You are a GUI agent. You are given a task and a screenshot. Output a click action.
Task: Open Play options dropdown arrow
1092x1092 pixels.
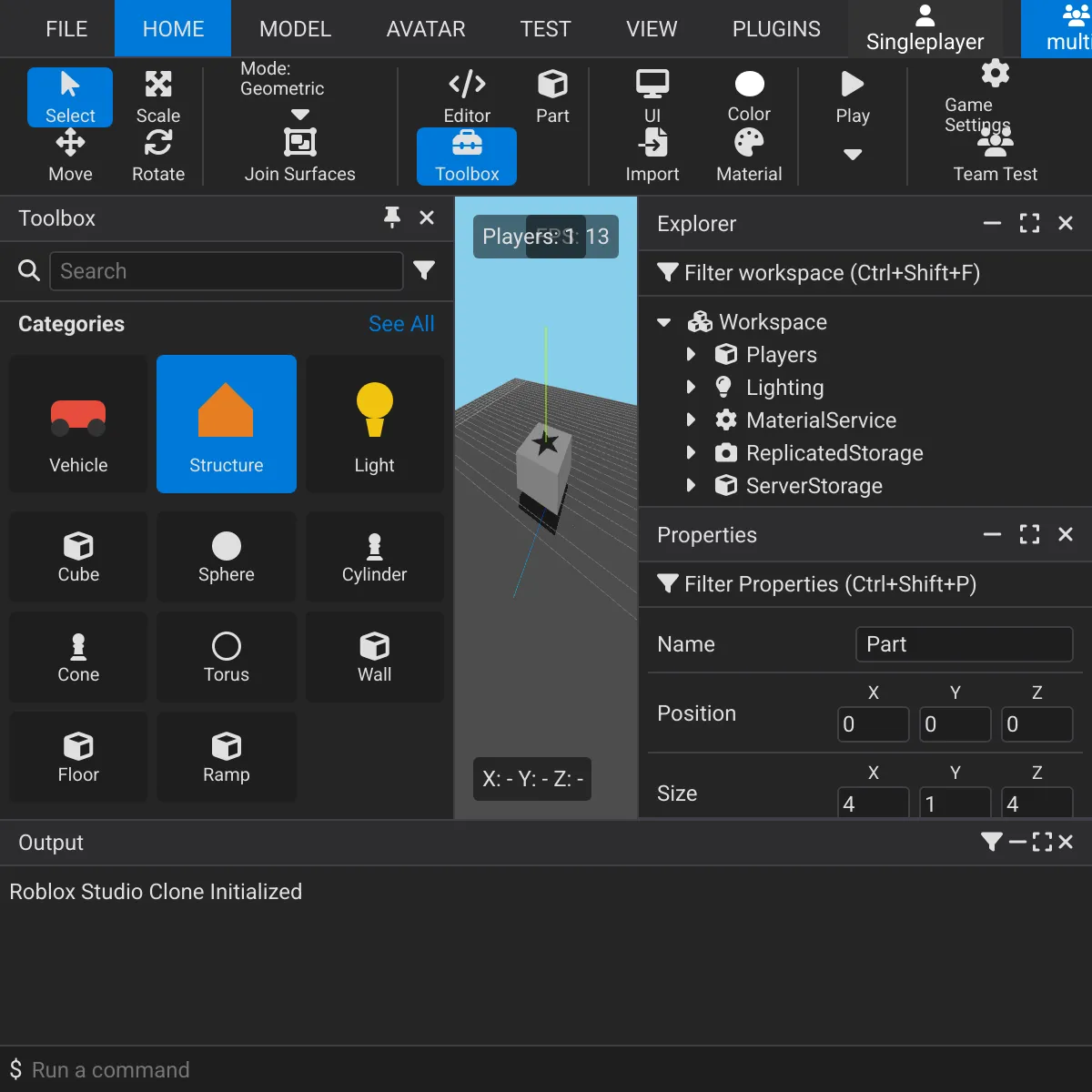click(853, 155)
